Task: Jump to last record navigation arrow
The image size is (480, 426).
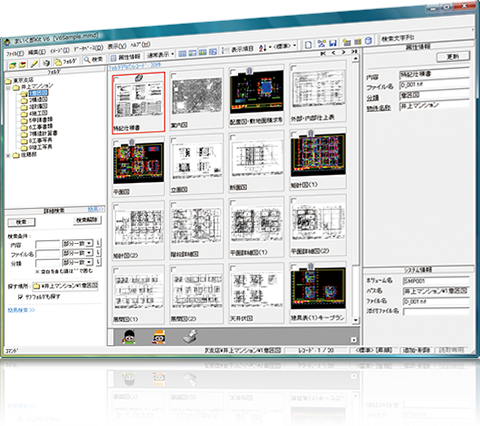Action: [x=354, y=52]
